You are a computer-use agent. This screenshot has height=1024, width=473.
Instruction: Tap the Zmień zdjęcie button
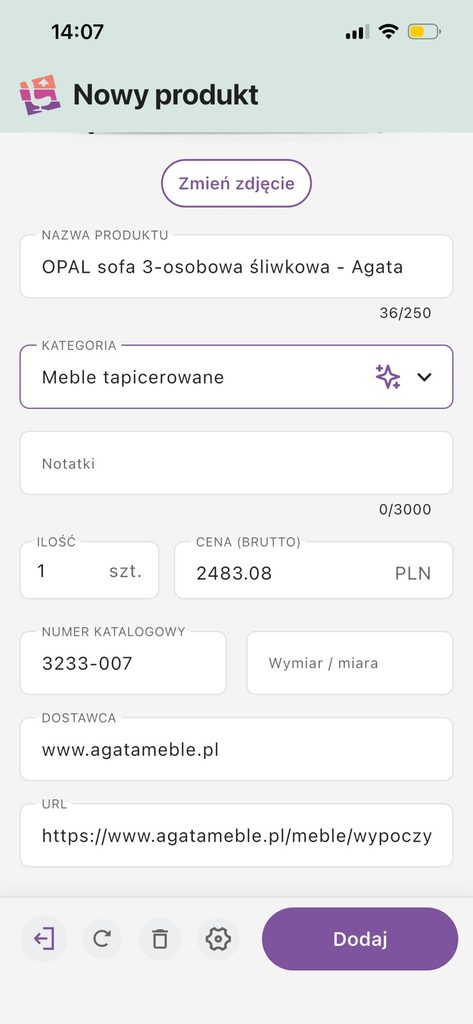tap(236, 183)
